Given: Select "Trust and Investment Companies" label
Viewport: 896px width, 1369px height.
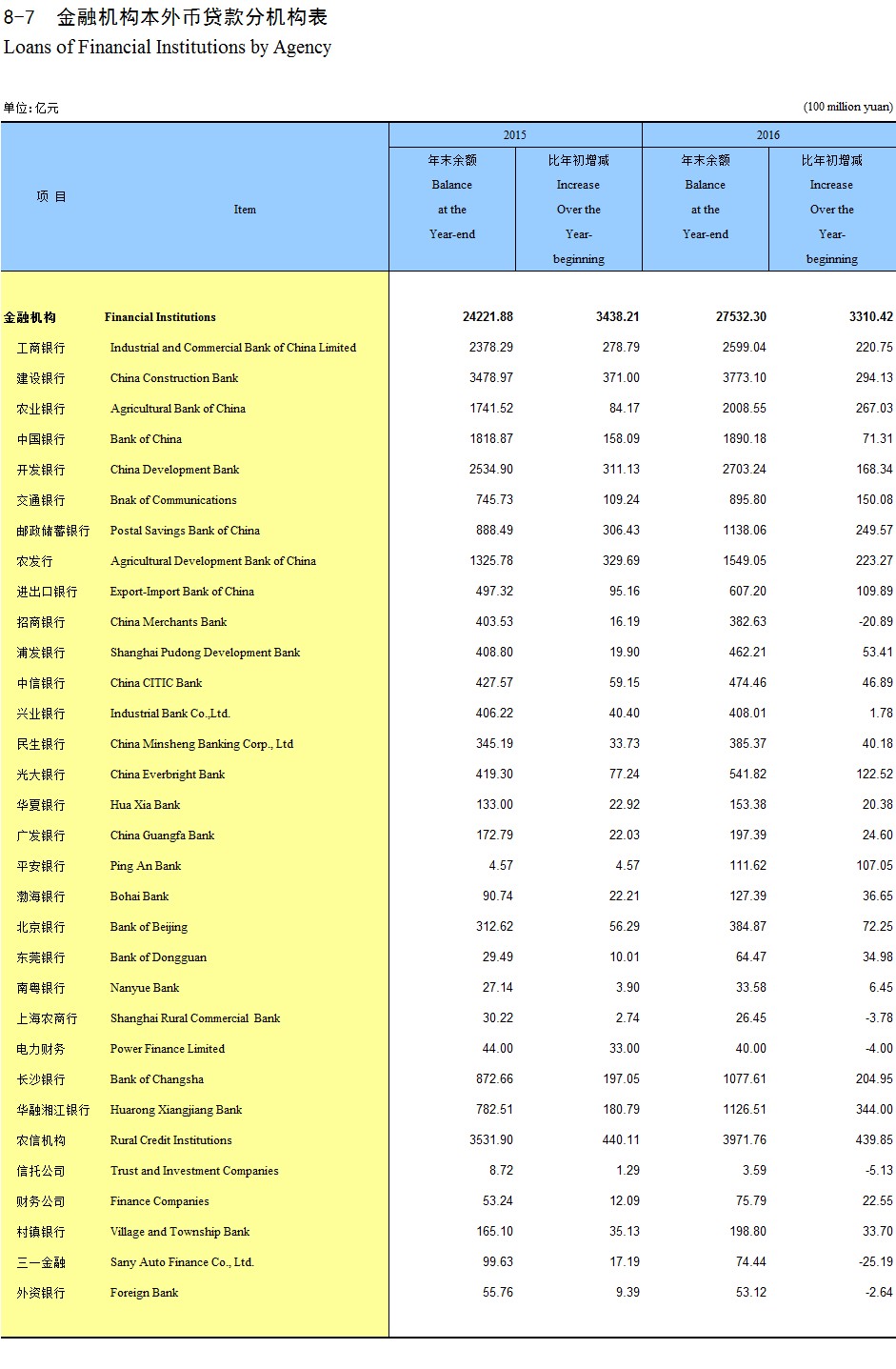Looking at the screenshot, I should (194, 1171).
